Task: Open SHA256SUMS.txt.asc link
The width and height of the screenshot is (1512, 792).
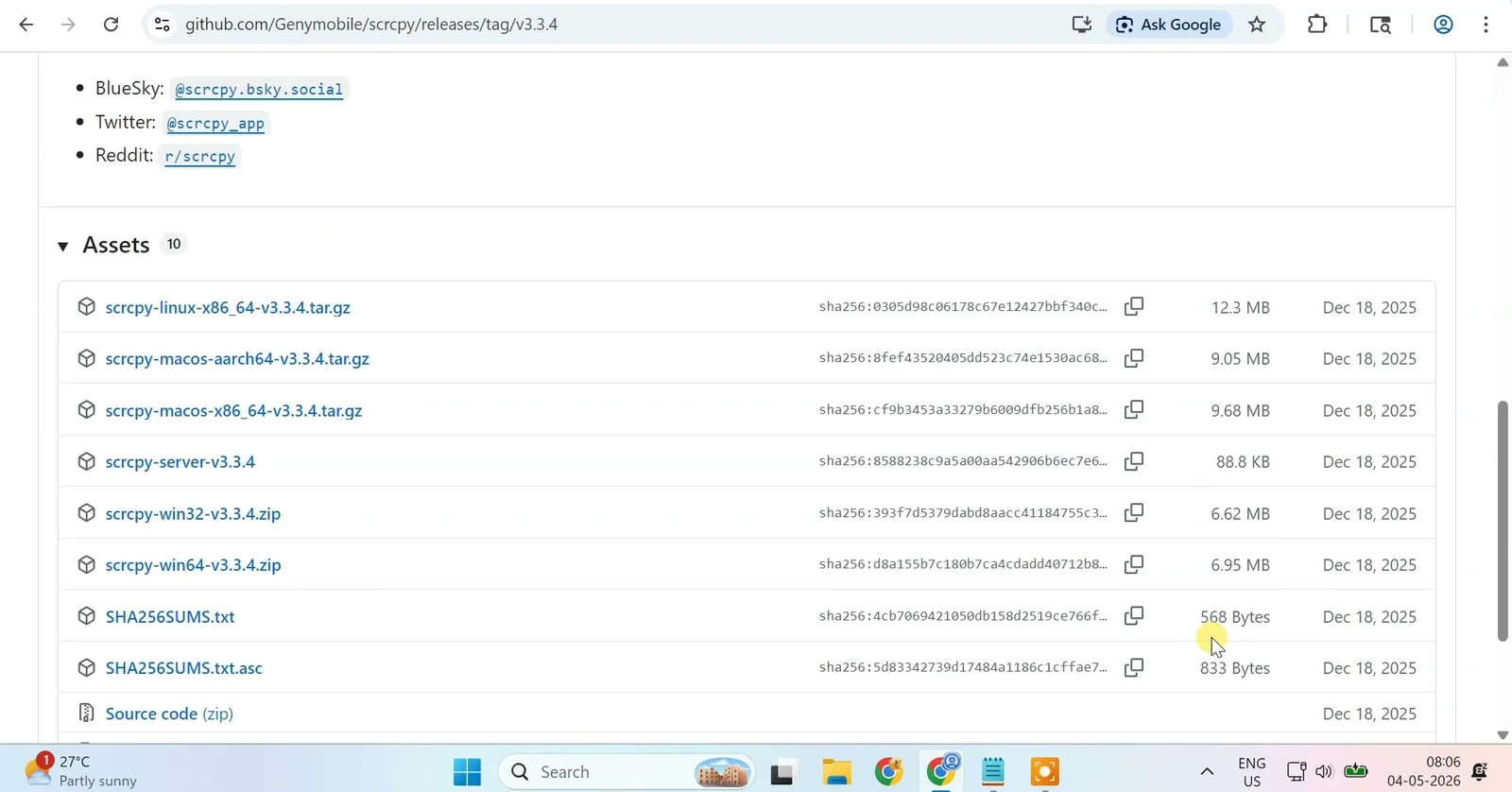Action: tap(184, 668)
